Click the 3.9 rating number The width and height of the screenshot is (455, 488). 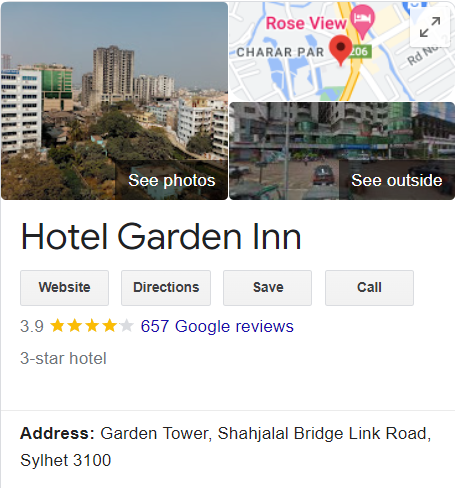click(x=32, y=326)
